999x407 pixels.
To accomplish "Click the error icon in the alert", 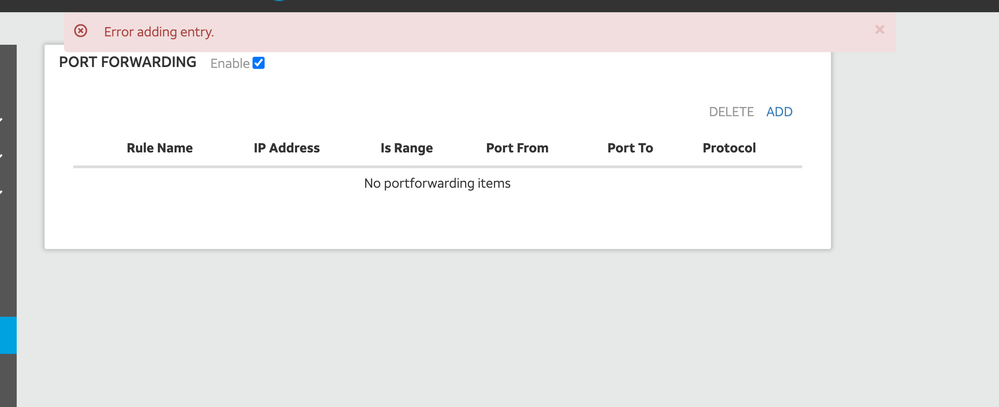I will (x=81, y=31).
